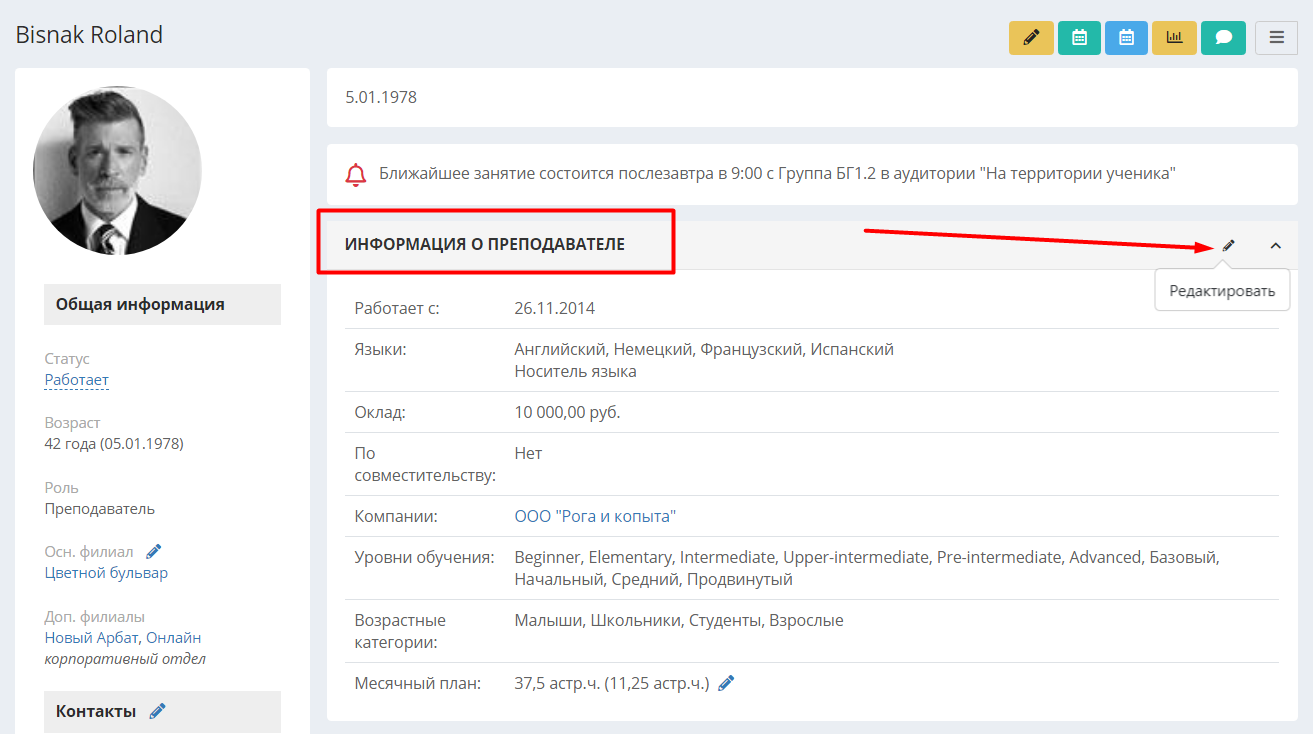Click pencil icon to edit teacher information

click(x=1229, y=245)
